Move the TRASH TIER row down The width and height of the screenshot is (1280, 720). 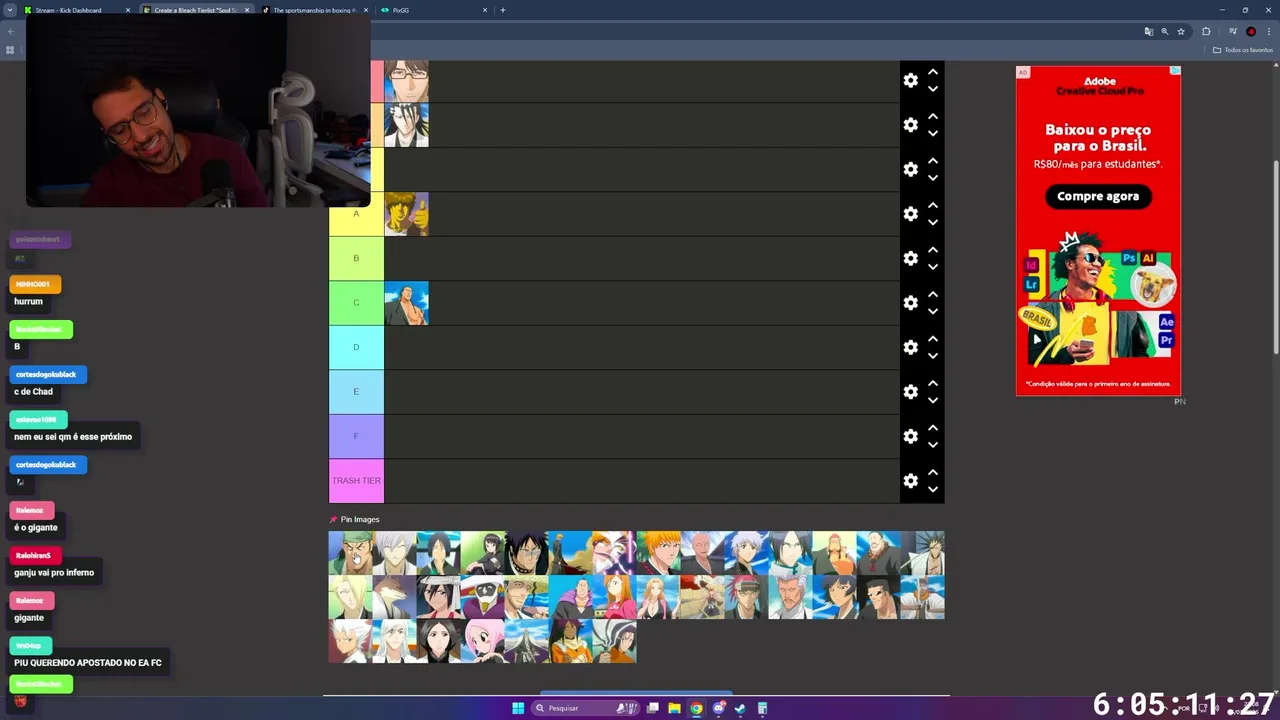click(932, 490)
